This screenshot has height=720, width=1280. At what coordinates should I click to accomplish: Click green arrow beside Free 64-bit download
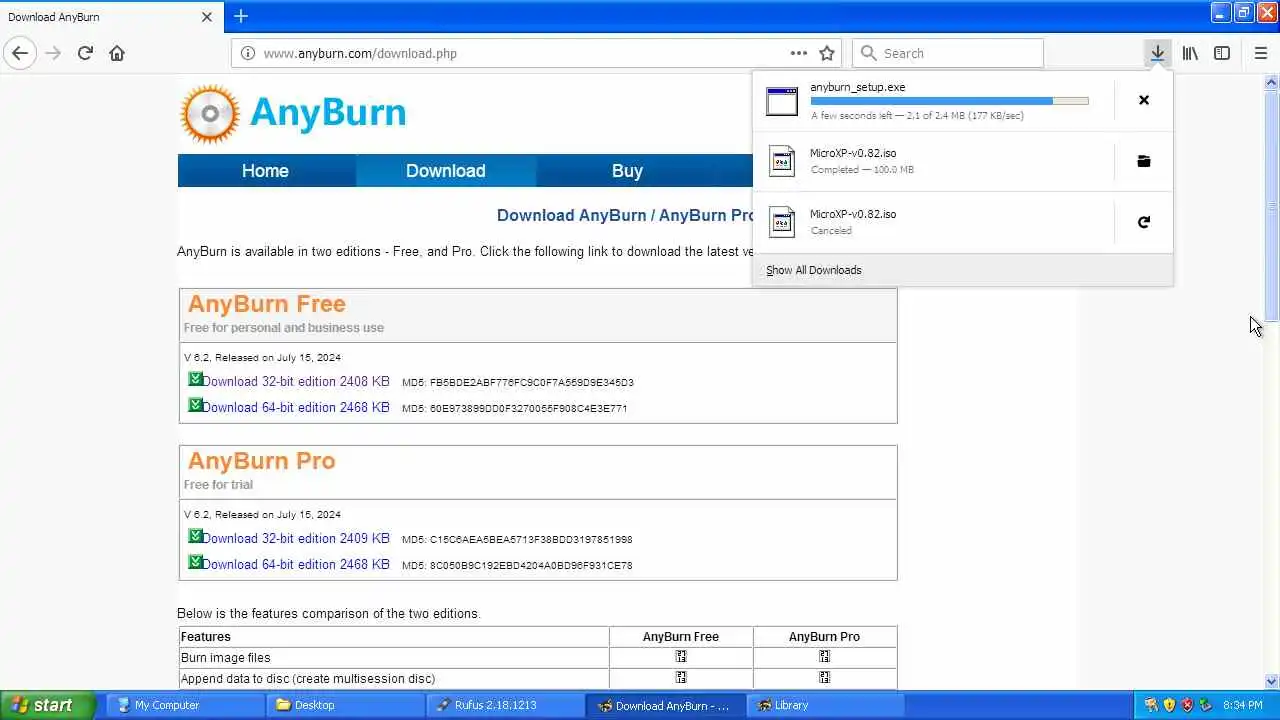pos(195,405)
